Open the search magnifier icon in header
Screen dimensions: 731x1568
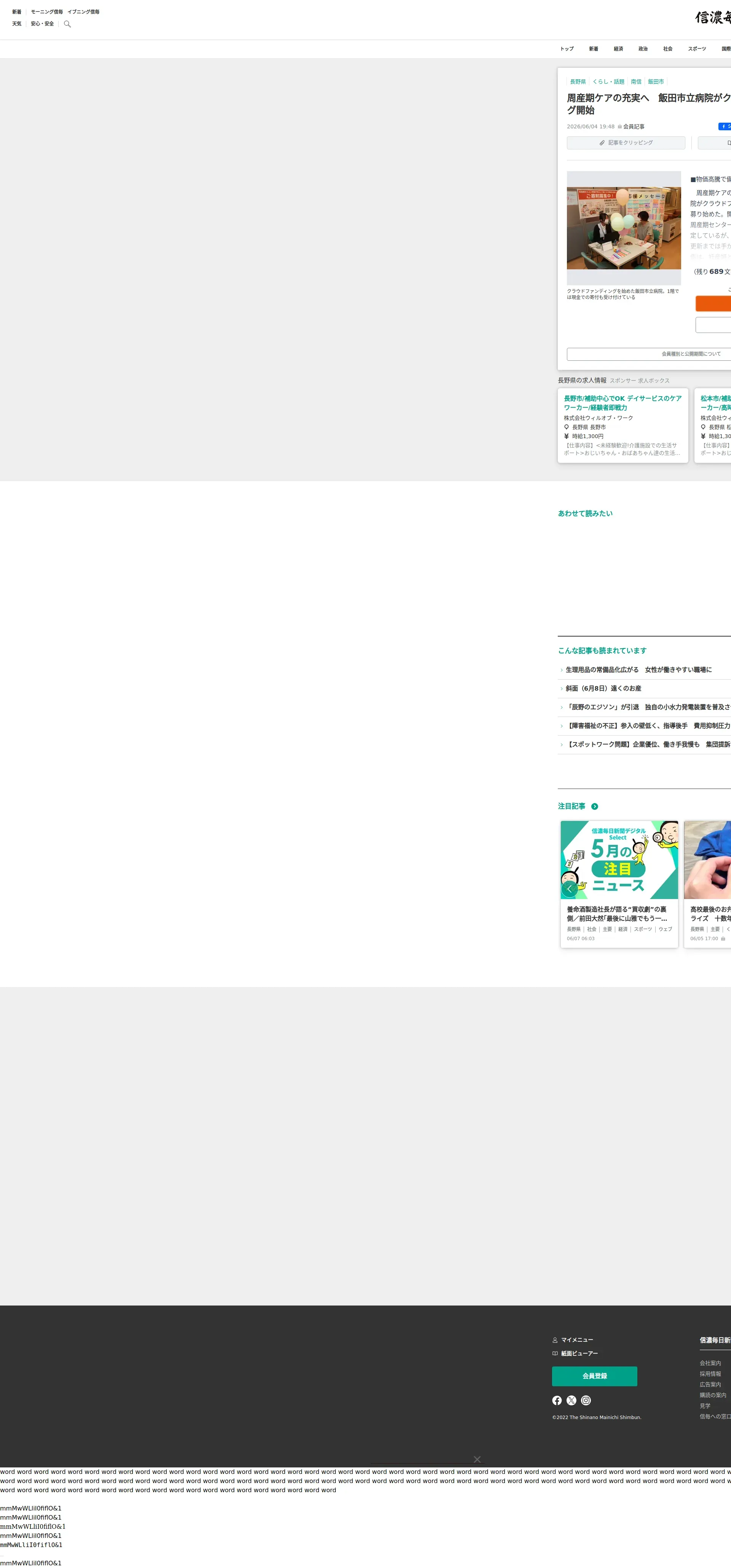pyautogui.click(x=67, y=24)
